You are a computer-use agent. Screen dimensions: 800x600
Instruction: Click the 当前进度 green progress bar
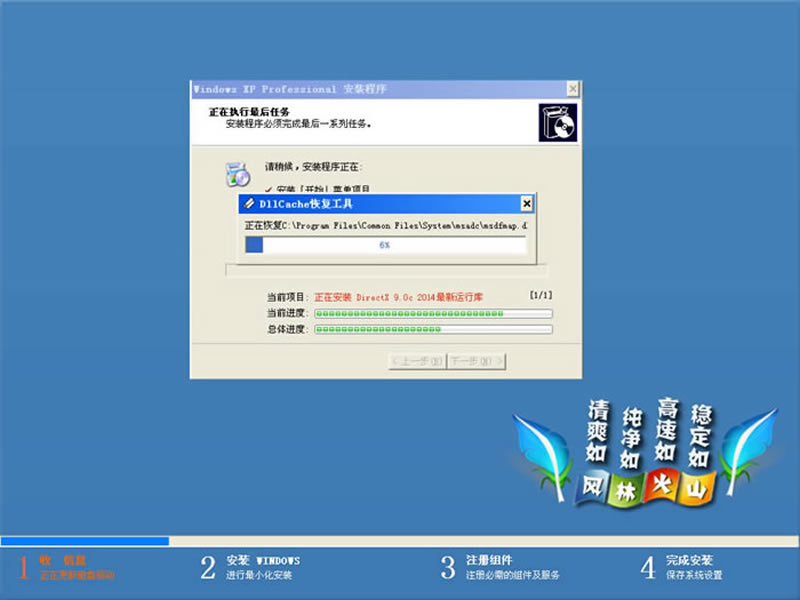(433, 314)
